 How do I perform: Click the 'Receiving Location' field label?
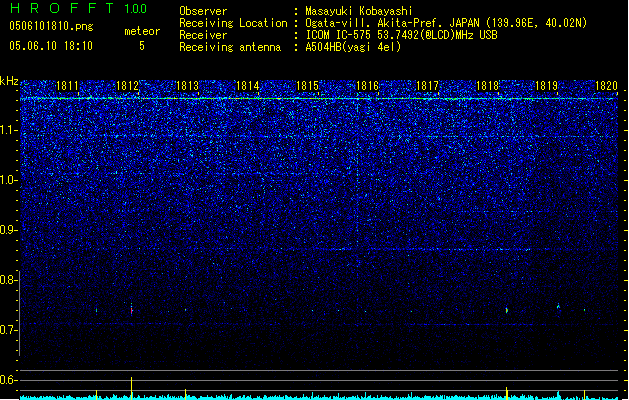[x=233, y=23]
